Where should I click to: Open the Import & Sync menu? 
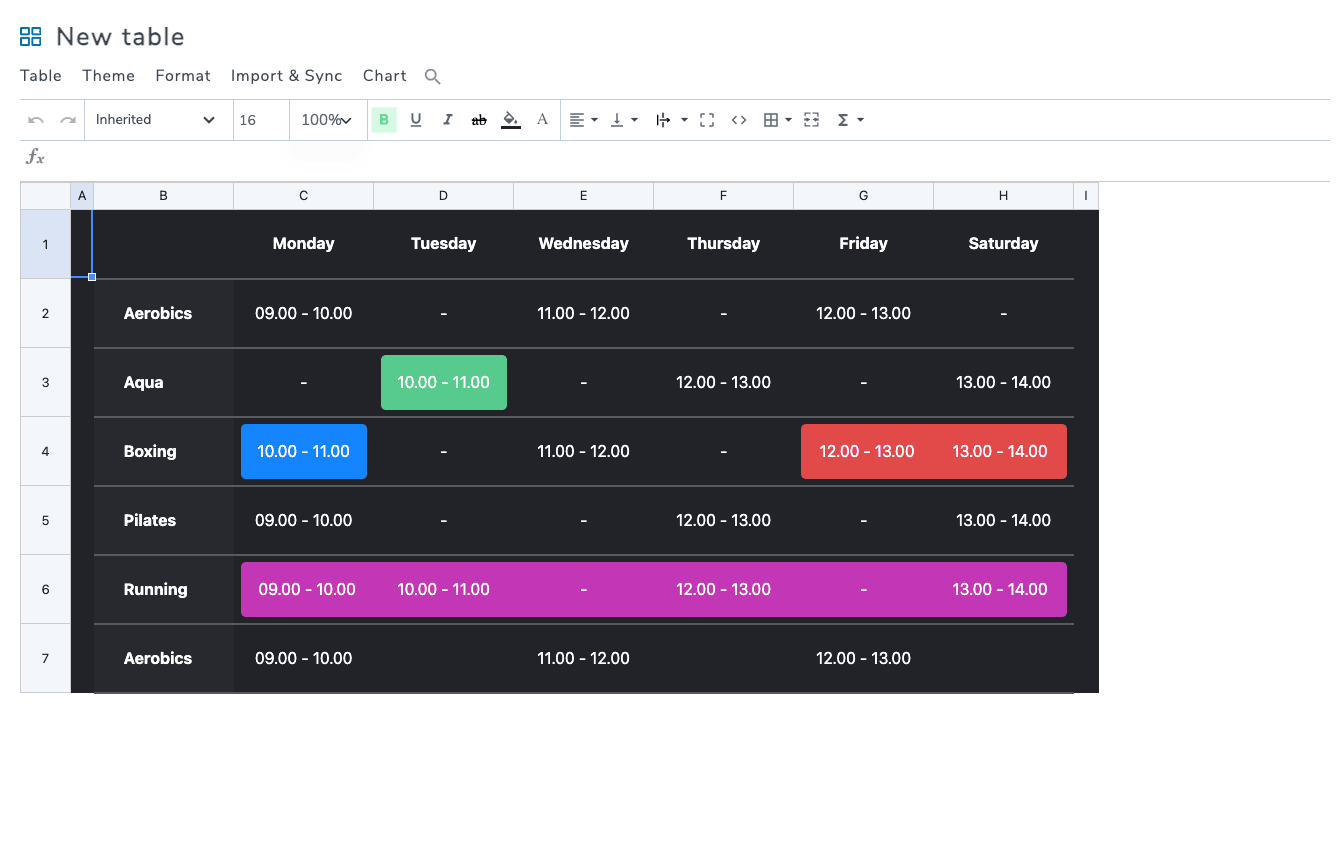pyautogui.click(x=287, y=76)
